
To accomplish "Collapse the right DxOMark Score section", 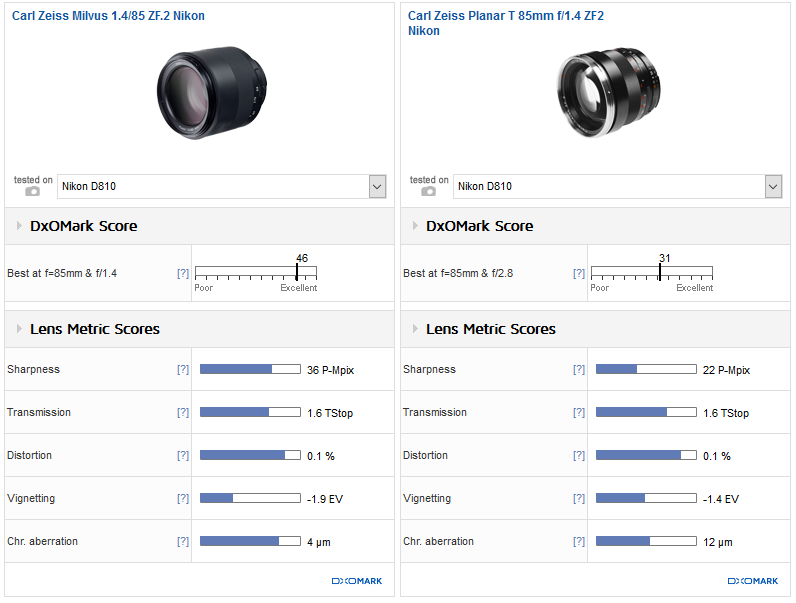I will 415,226.
